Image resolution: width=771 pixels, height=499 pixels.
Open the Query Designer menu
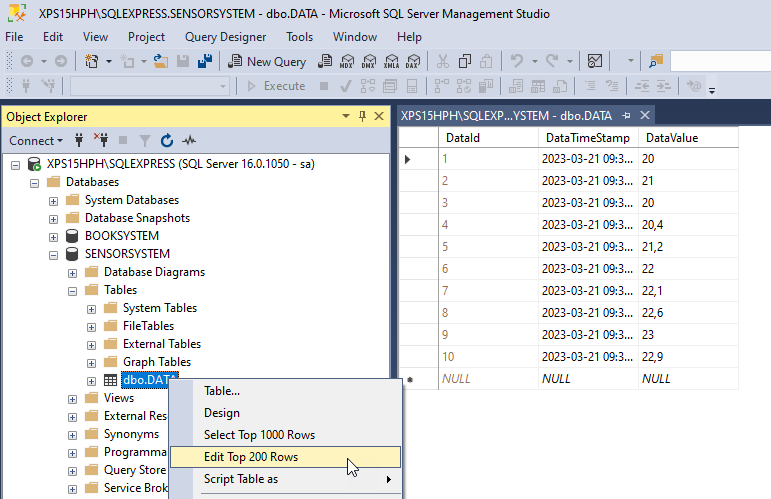[x=225, y=37]
